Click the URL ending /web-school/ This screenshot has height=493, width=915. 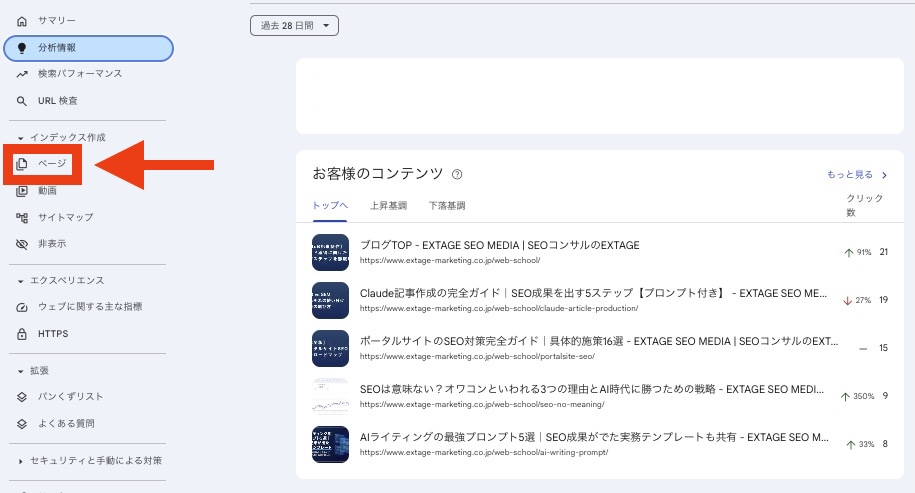[x=450, y=261]
